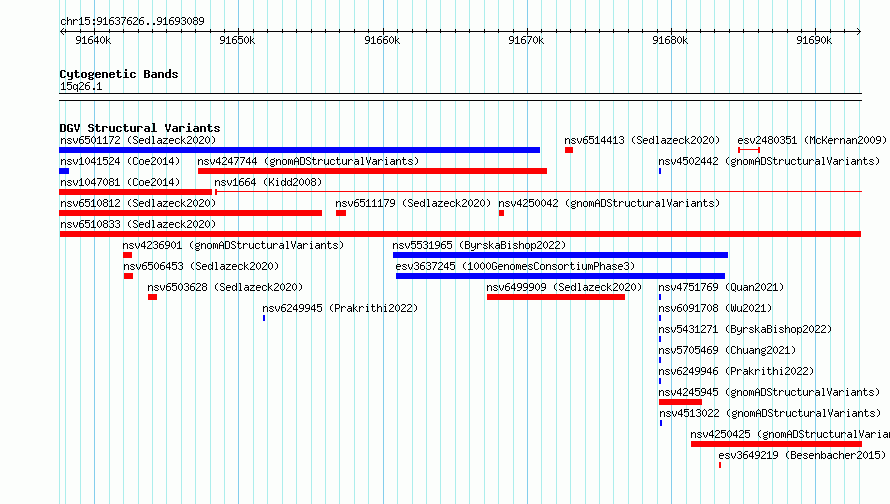The image size is (890, 504).
Task: Click esv3649219 (Besenbacher2015) label
Action: coord(802,455)
